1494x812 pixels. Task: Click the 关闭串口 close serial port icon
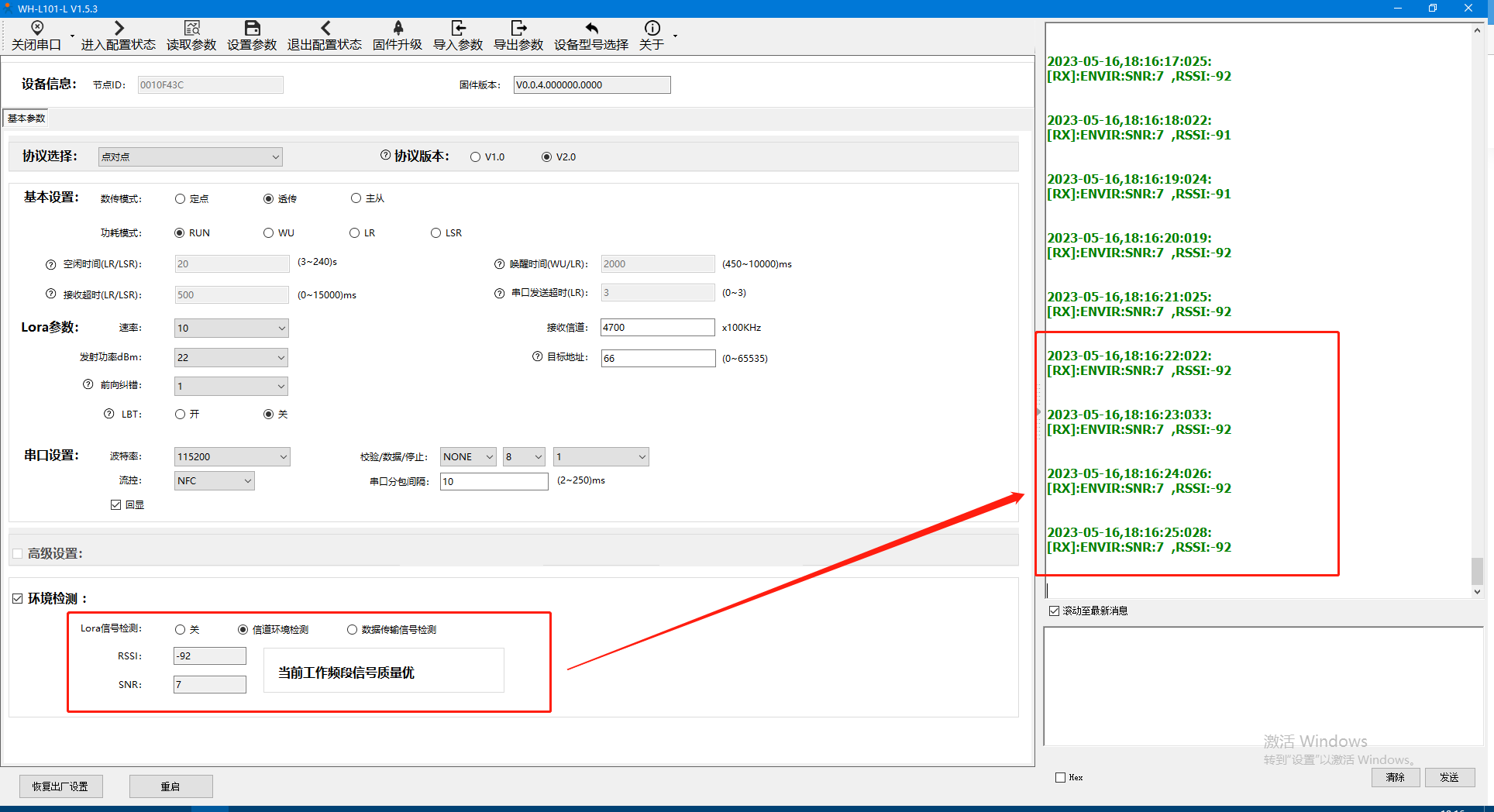point(36,29)
